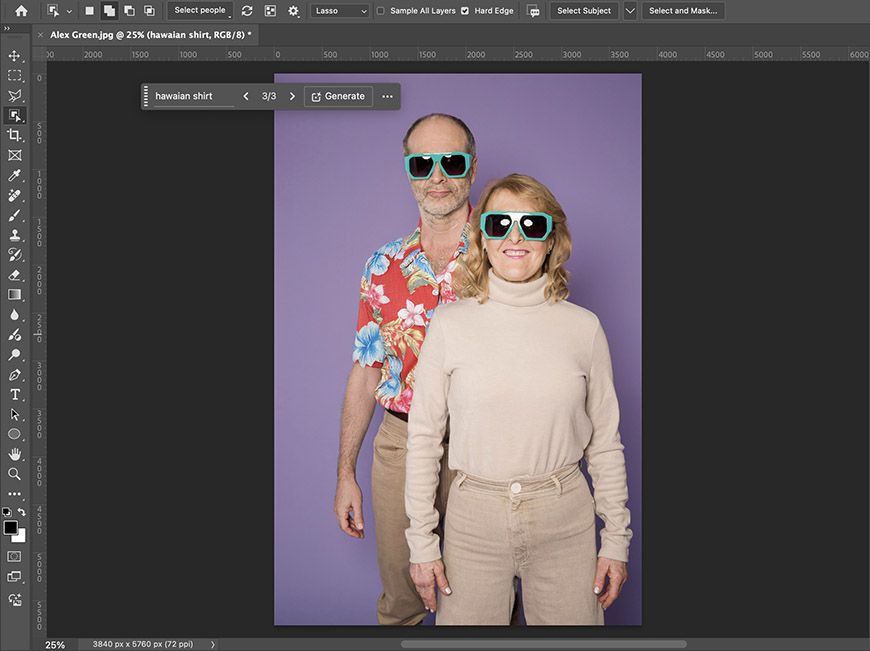Swap foreground and background colors
The height and width of the screenshot is (651, 870).
tap(22, 512)
